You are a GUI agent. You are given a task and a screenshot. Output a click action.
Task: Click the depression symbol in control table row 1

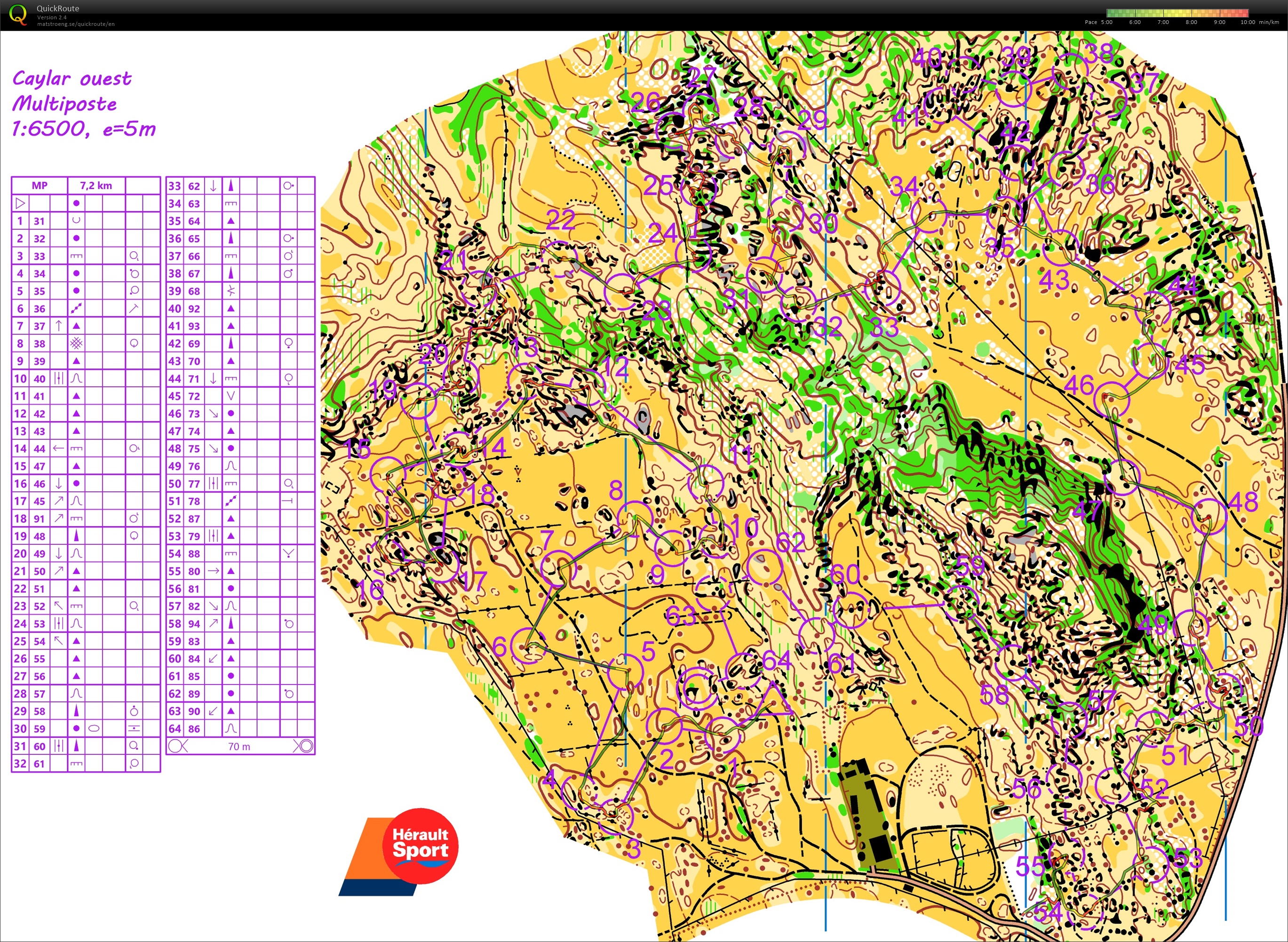[x=76, y=220]
